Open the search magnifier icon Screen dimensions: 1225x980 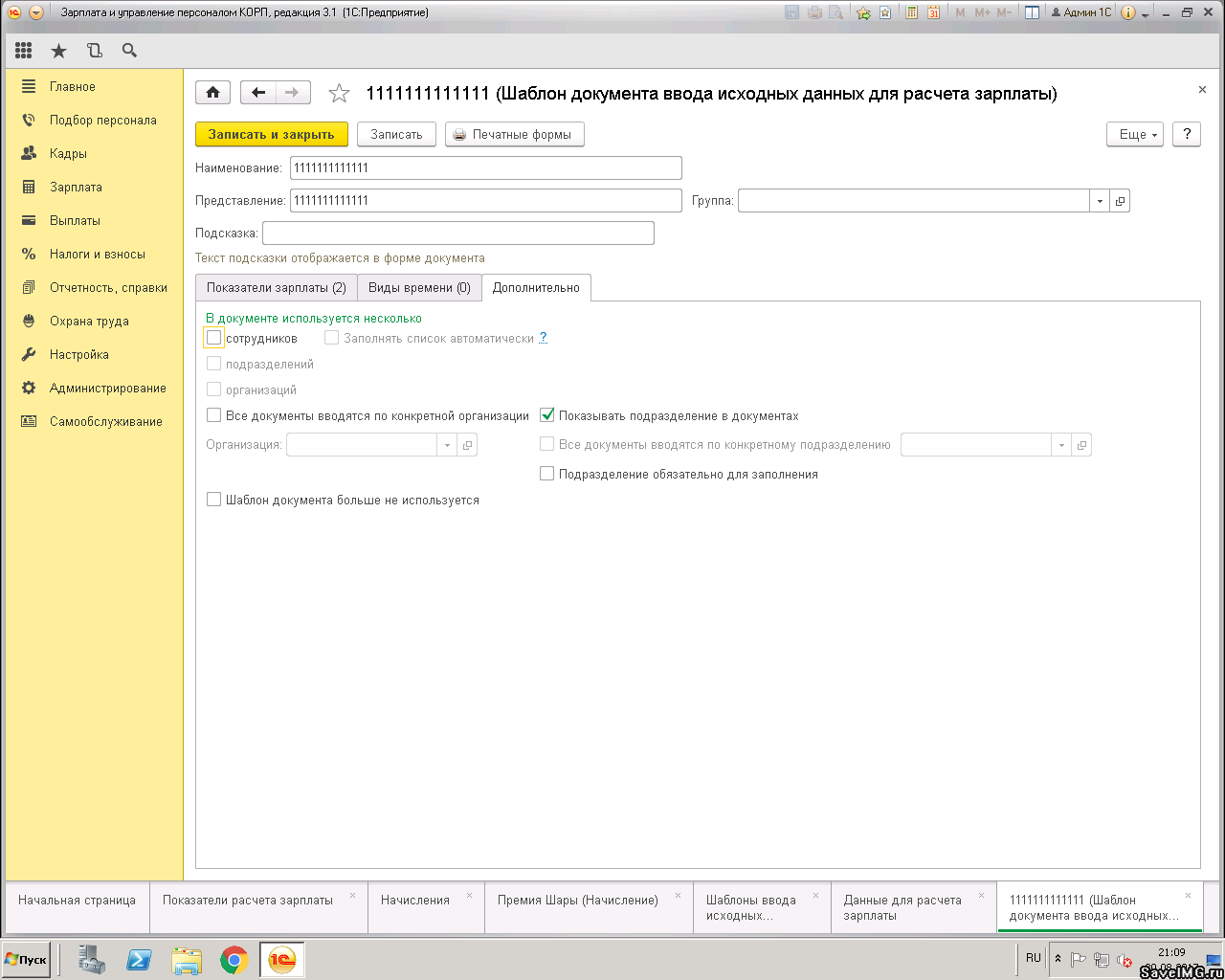pyautogui.click(x=129, y=51)
